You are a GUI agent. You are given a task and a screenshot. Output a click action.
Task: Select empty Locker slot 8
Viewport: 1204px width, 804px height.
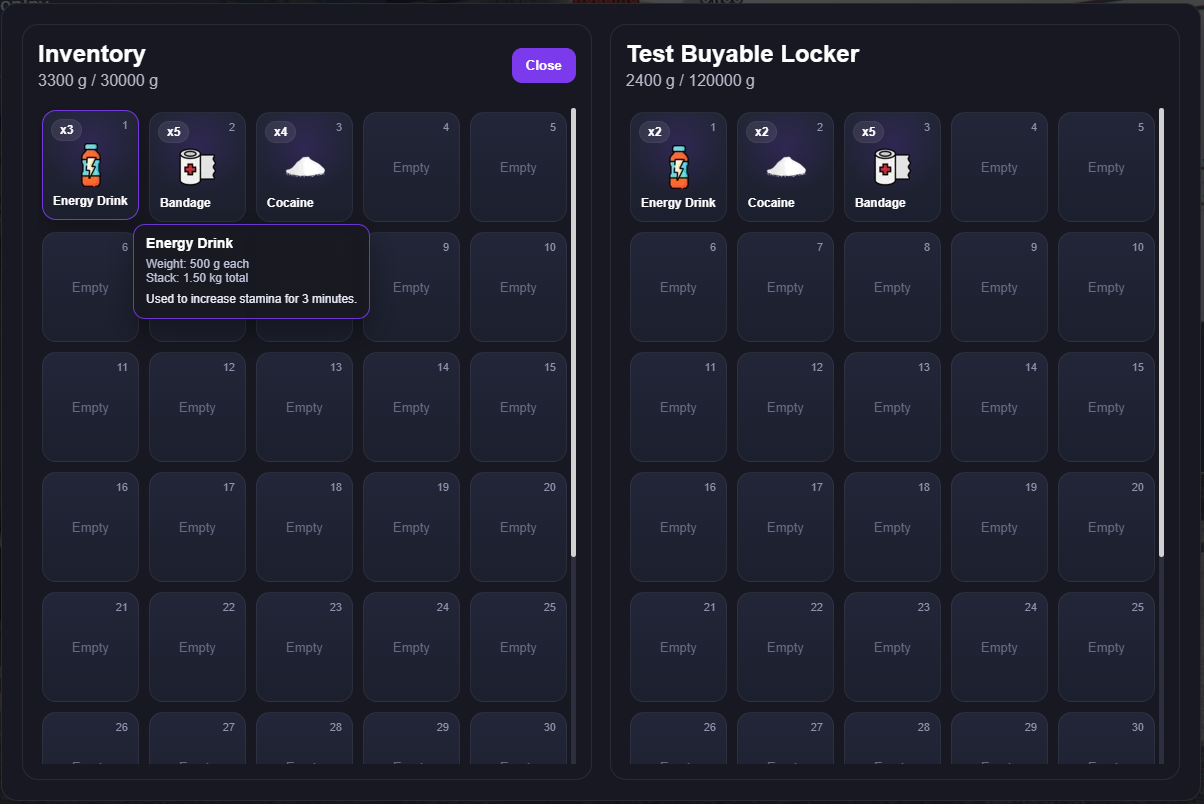[892, 287]
